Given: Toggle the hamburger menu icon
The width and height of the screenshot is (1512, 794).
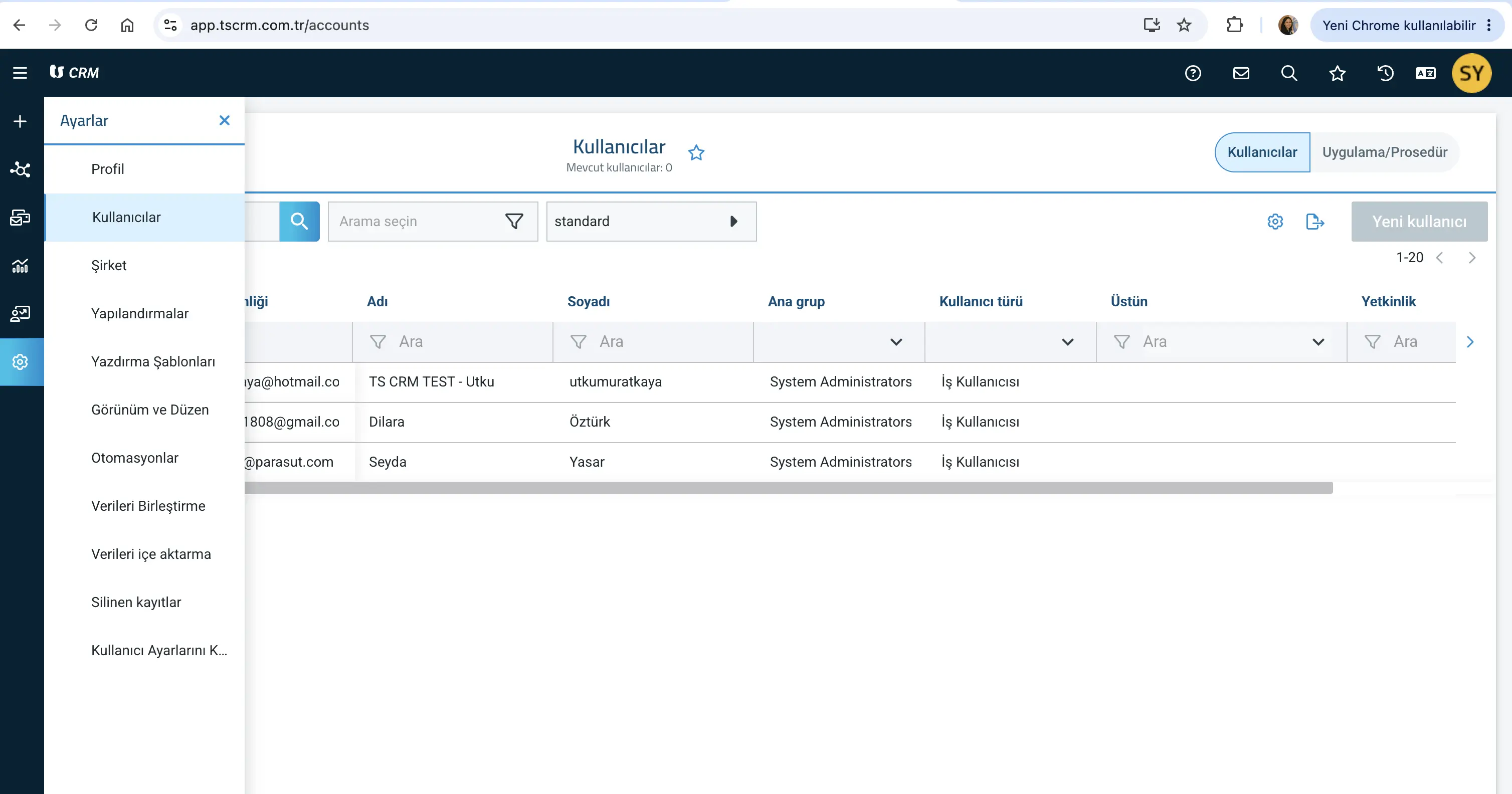Looking at the screenshot, I should pos(20,73).
